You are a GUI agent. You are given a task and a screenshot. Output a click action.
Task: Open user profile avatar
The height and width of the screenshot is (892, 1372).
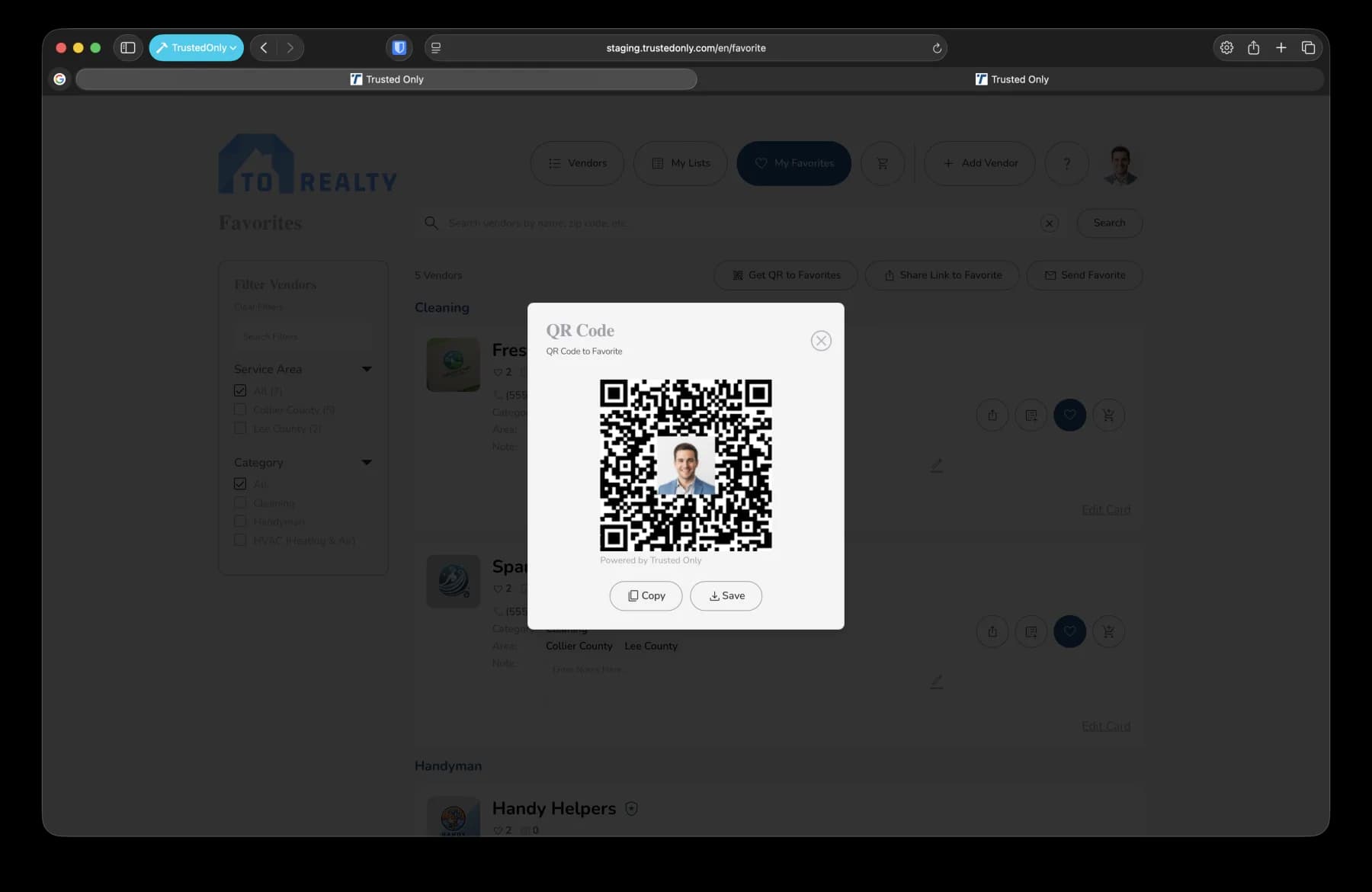(1120, 165)
